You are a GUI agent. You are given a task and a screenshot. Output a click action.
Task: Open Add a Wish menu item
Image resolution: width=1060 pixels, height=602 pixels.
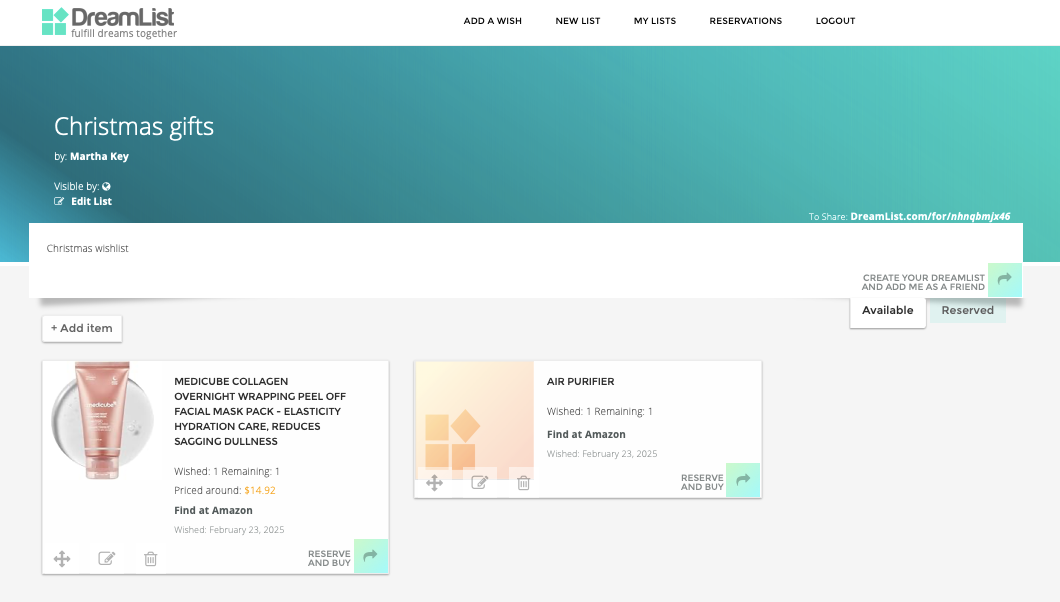click(492, 21)
